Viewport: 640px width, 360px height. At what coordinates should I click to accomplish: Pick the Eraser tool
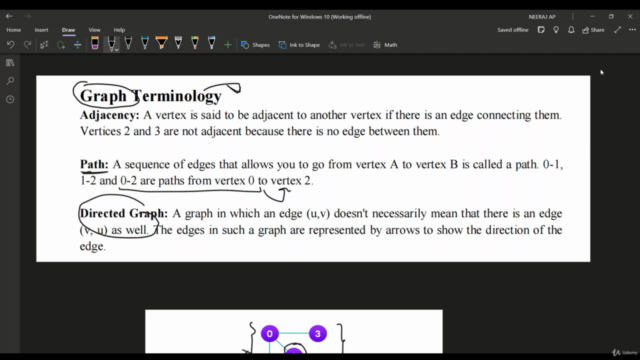95,43
